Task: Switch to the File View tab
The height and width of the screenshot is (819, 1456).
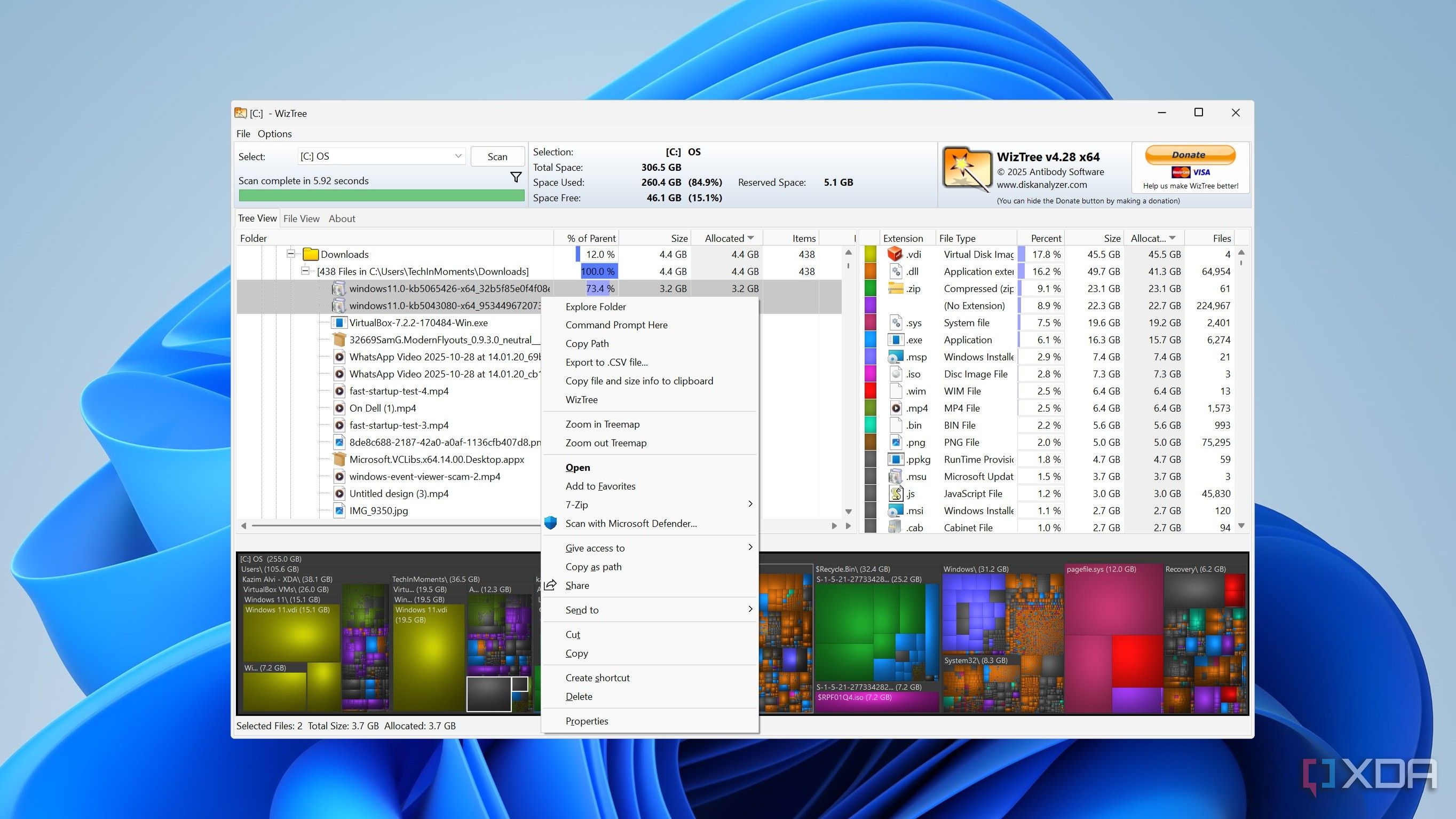Action: click(x=301, y=219)
